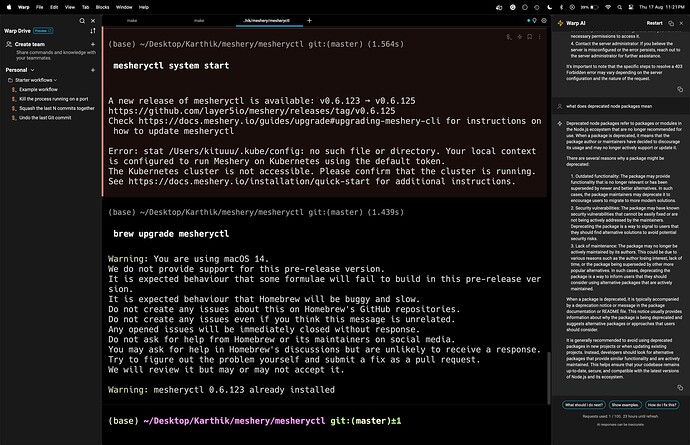Viewport: 690px width, 445px height.
Task: Click the Warp AI lightning bolt icon
Action: [x=560, y=23]
